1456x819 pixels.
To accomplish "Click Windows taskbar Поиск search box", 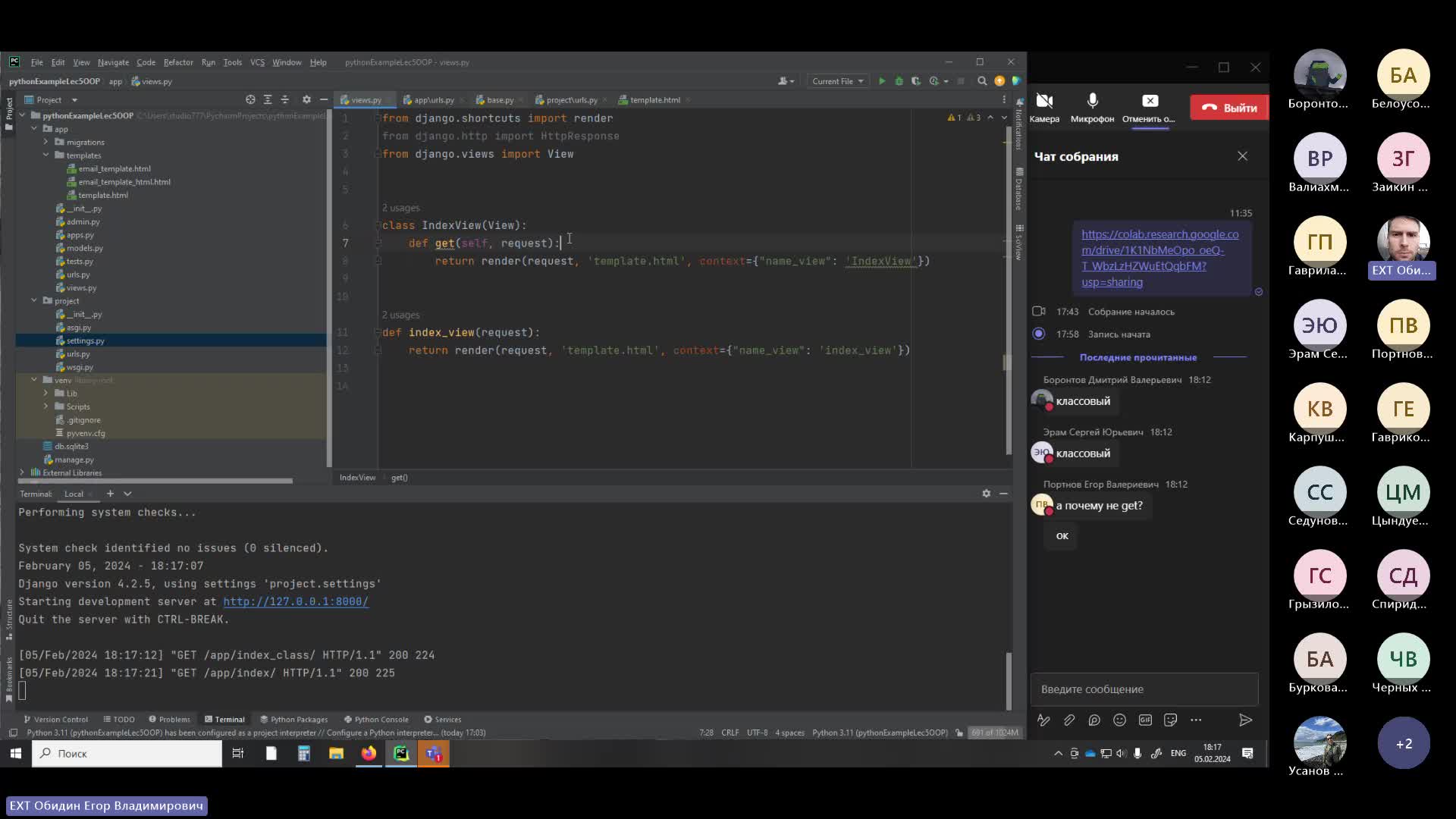I will [x=127, y=753].
